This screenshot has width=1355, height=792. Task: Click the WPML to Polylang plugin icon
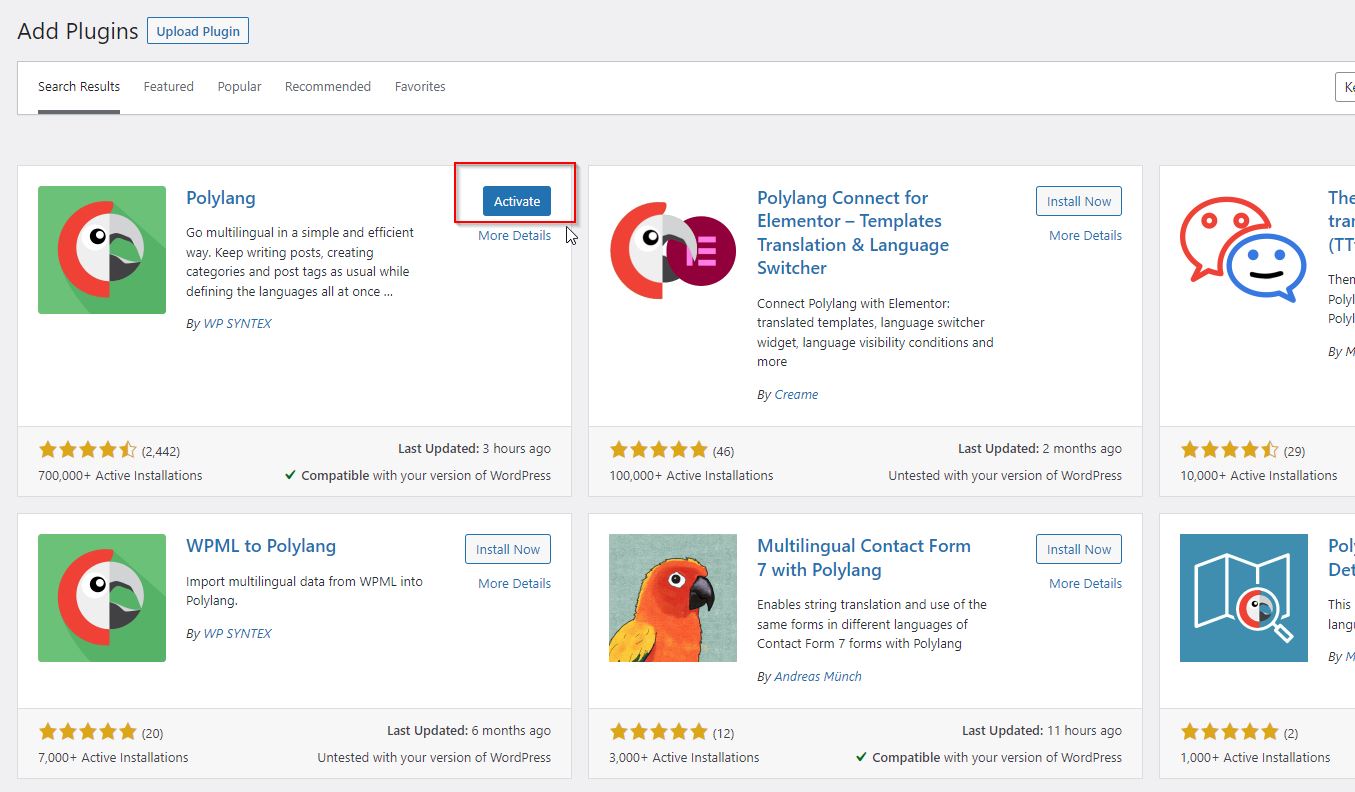[102, 598]
